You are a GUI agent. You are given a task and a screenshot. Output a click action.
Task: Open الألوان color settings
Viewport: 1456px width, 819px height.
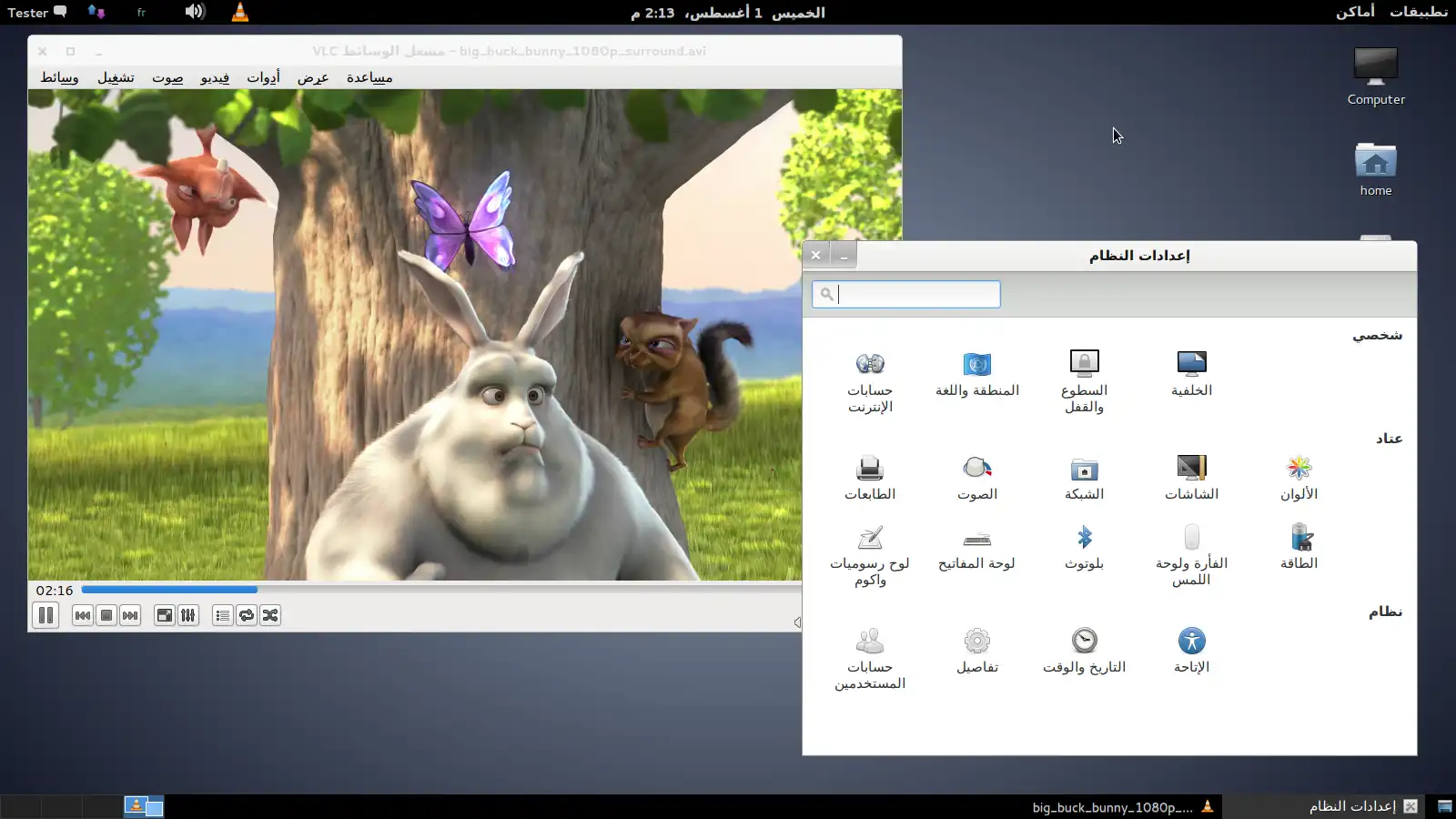1299,478
